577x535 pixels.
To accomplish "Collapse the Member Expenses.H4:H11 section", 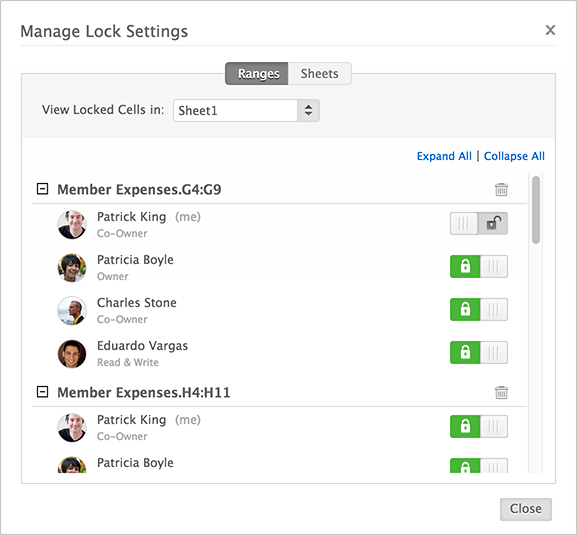I will [42, 392].
